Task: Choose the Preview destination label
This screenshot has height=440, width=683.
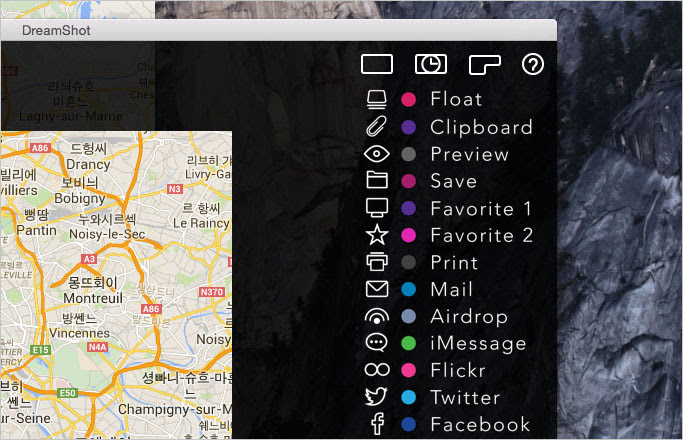Action: tap(470, 154)
